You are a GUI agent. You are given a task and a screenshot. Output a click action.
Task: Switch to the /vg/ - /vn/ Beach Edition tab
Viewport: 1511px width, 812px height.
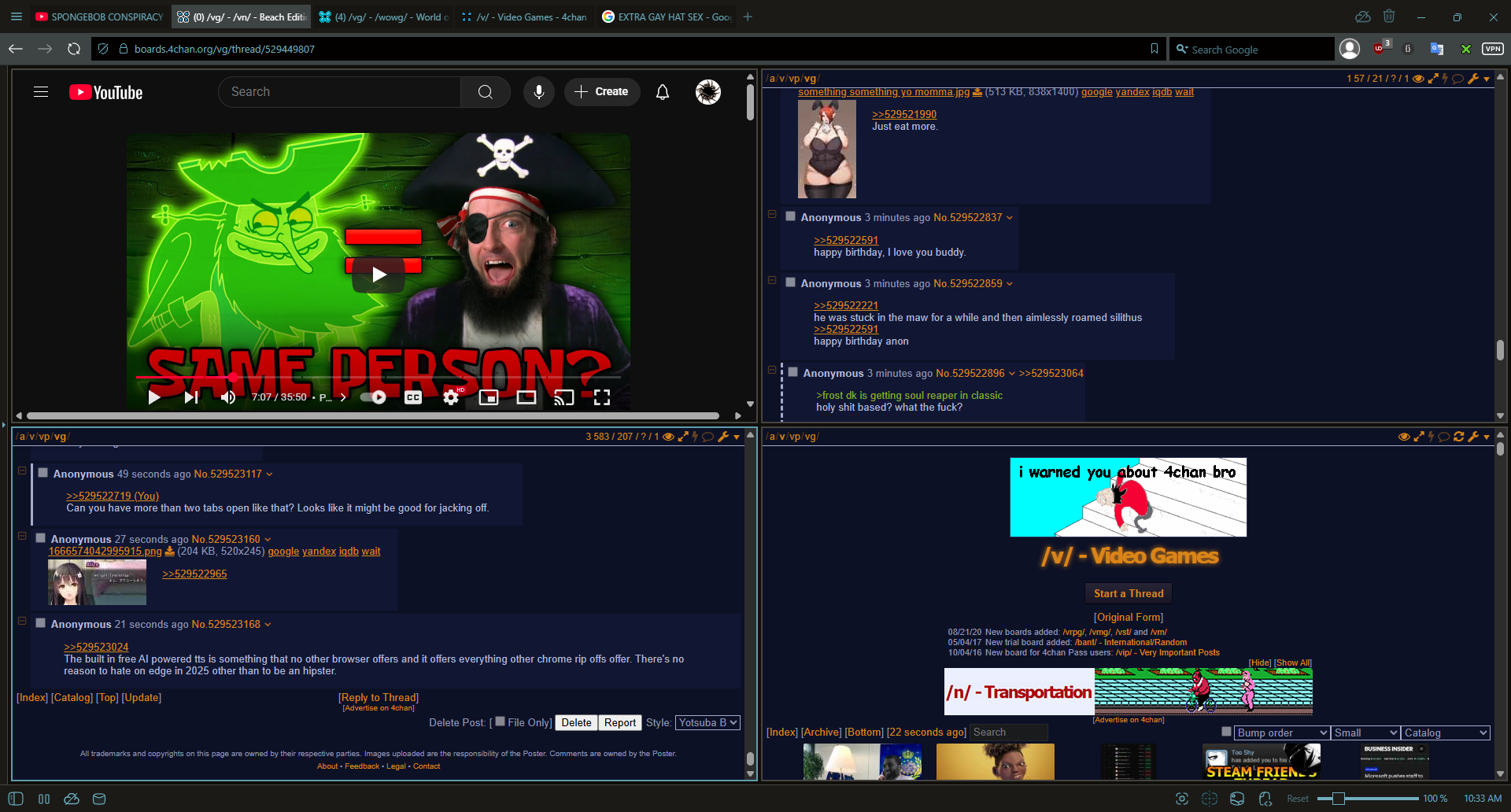pyautogui.click(x=241, y=17)
